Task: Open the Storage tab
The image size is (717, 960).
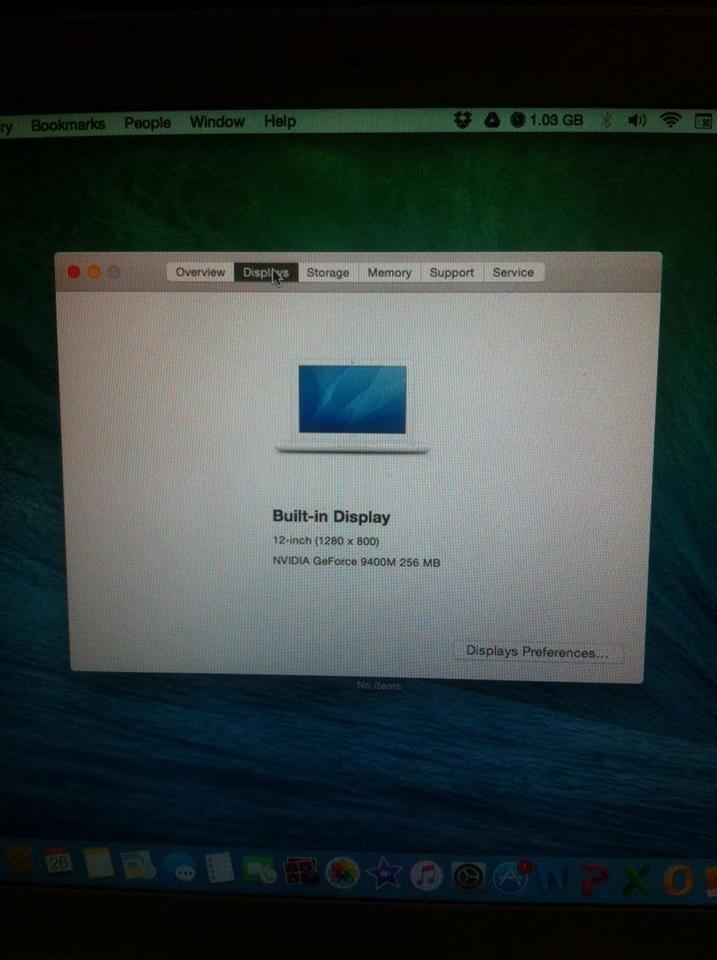Action: pyautogui.click(x=328, y=272)
